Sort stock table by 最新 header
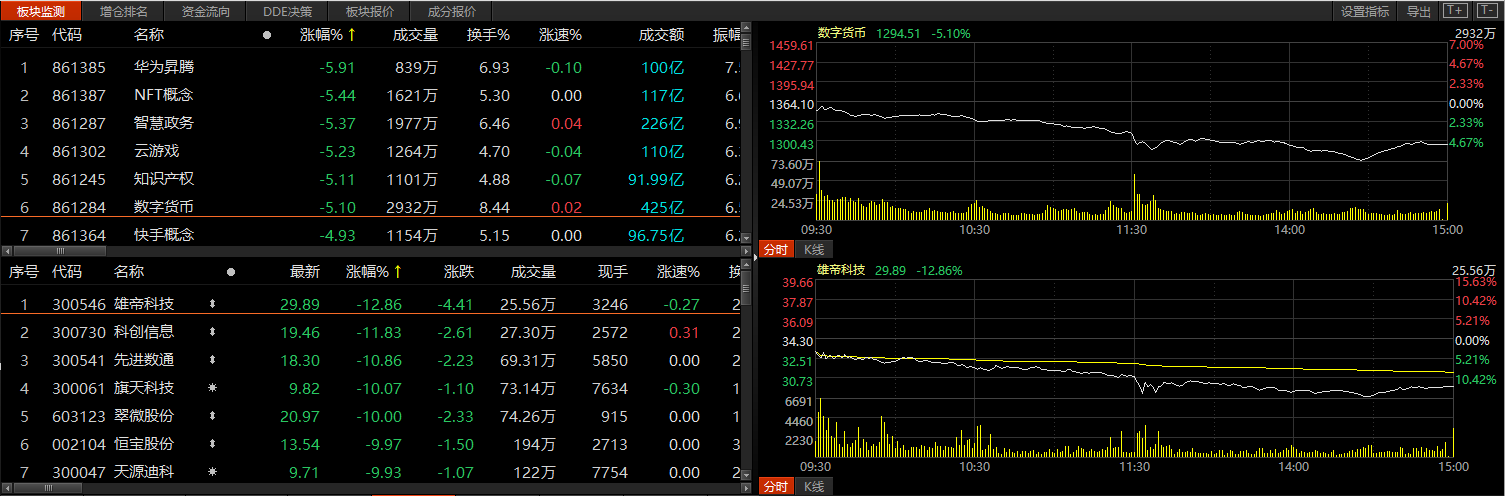 tap(305, 272)
